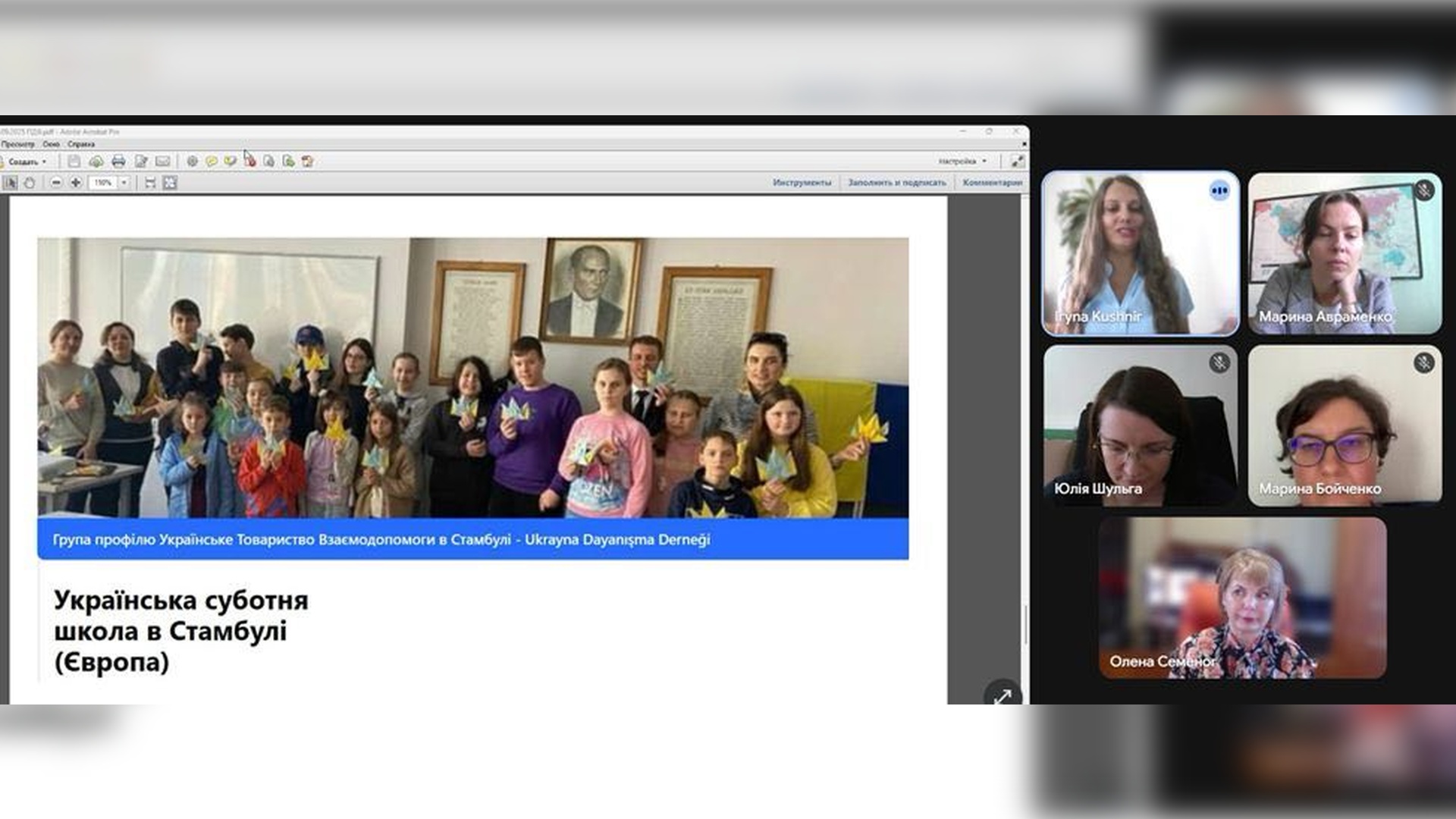Expand the Настройка dropdown
The height and width of the screenshot is (819, 1456).
click(962, 162)
